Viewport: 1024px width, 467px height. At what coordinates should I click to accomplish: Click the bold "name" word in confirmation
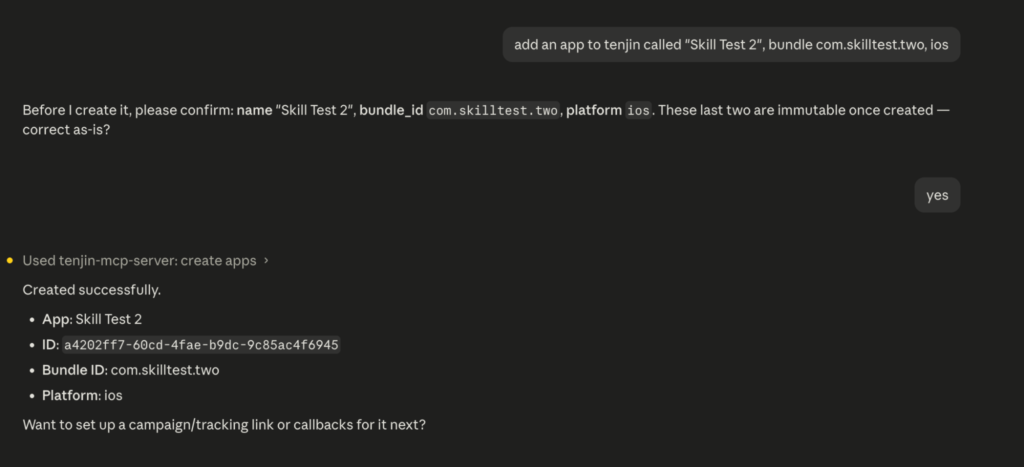[254, 110]
